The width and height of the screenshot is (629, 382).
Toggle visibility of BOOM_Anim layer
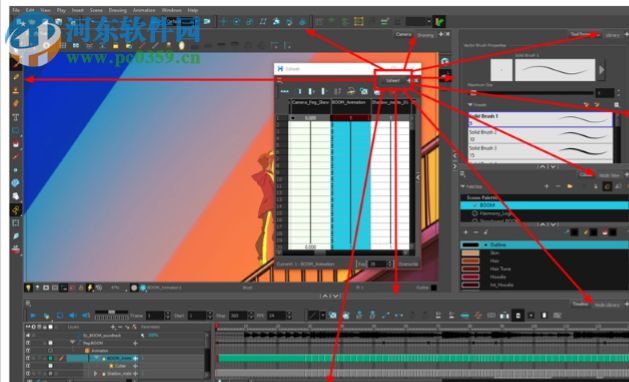(x=28, y=358)
